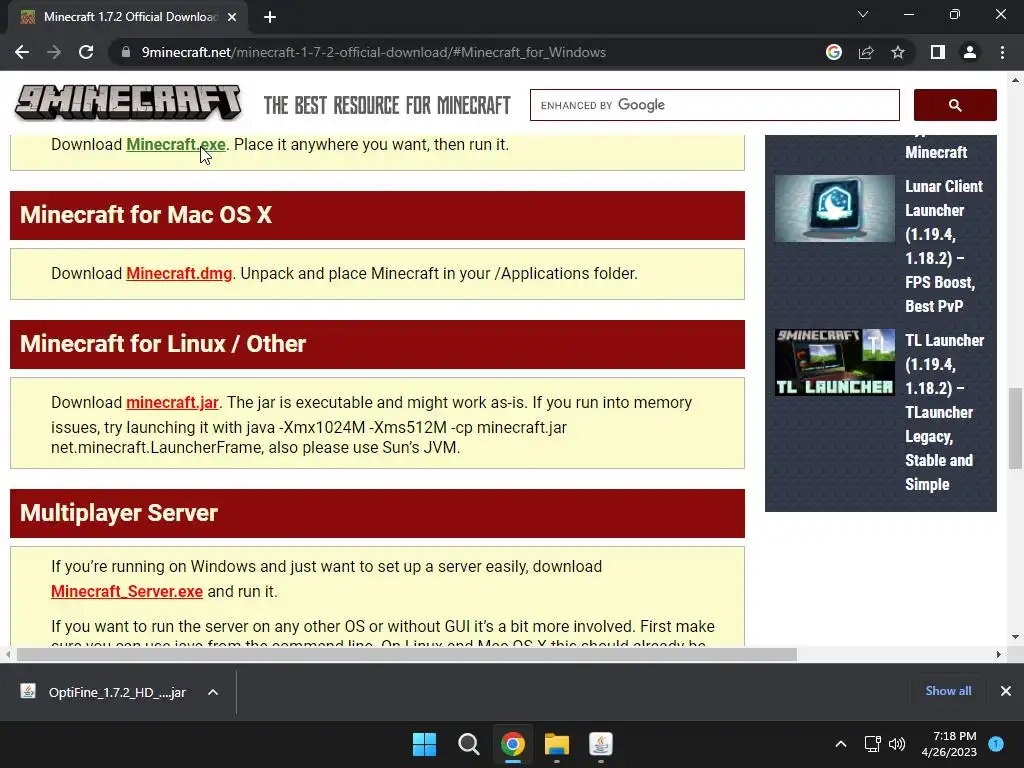Click the vertical page scrollbar thumb
This screenshot has height=768, width=1024.
click(x=1015, y=428)
